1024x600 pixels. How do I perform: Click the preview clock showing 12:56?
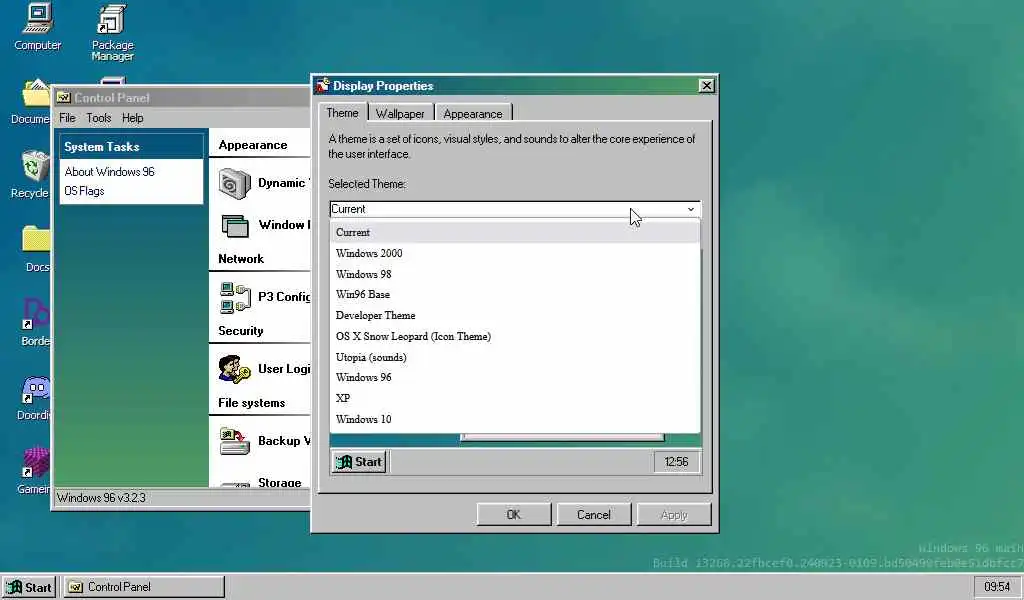(x=676, y=462)
